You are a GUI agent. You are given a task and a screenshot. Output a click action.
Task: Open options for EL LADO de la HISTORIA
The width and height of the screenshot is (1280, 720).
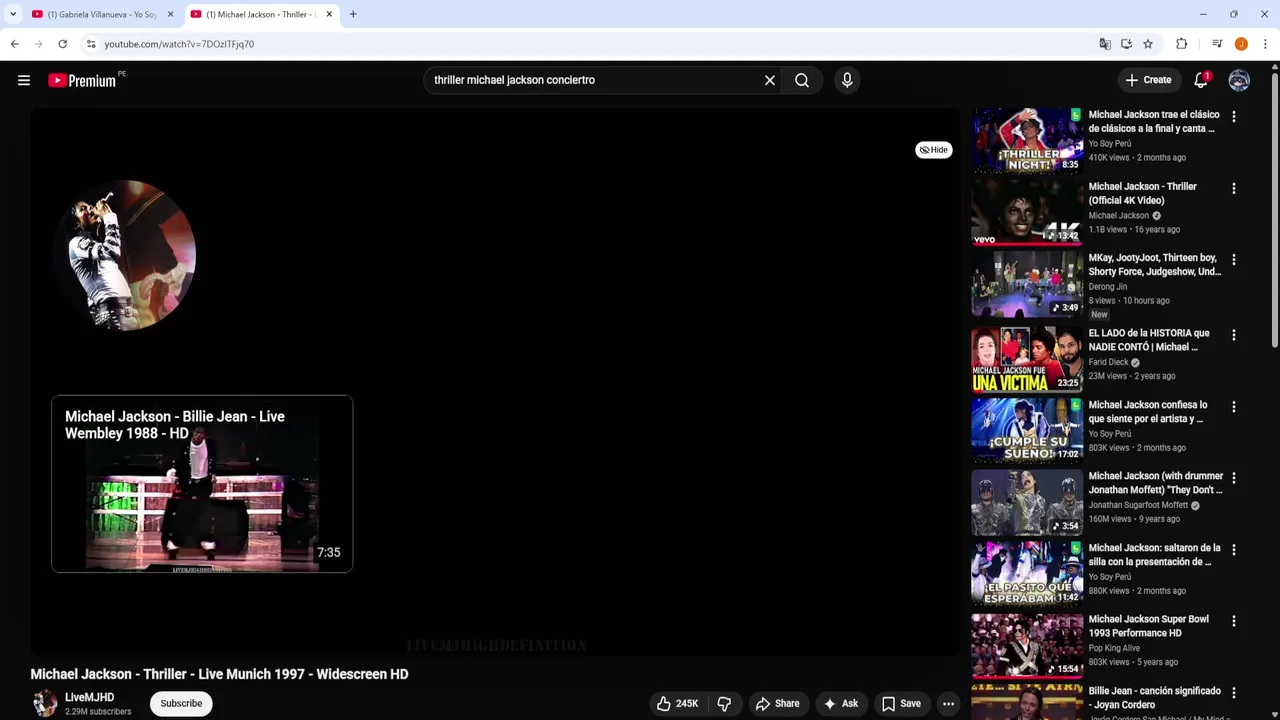click(x=1234, y=335)
